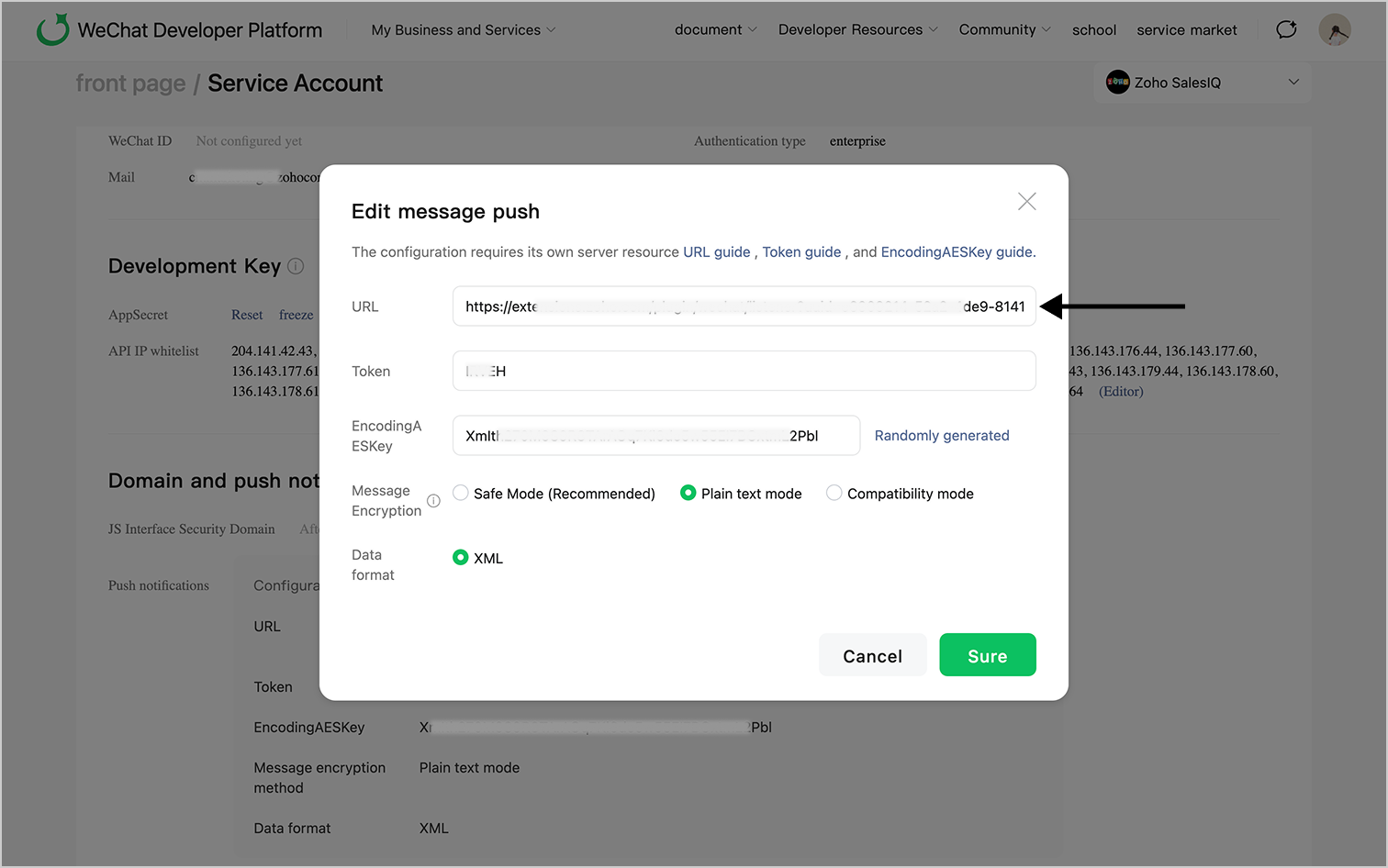Image resolution: width=1388 pixels, height=868 pixels.
Task: Click inside the Token input field
Action: (x=744, y=372)
